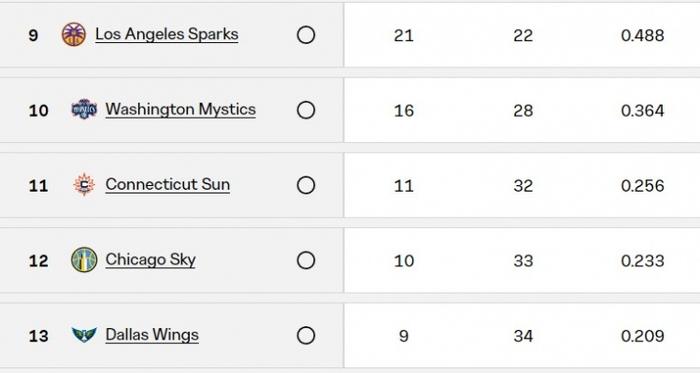Select the Washington Mystics radio circle
This screenshot has height=373, width=700.
tap(306, 110)
